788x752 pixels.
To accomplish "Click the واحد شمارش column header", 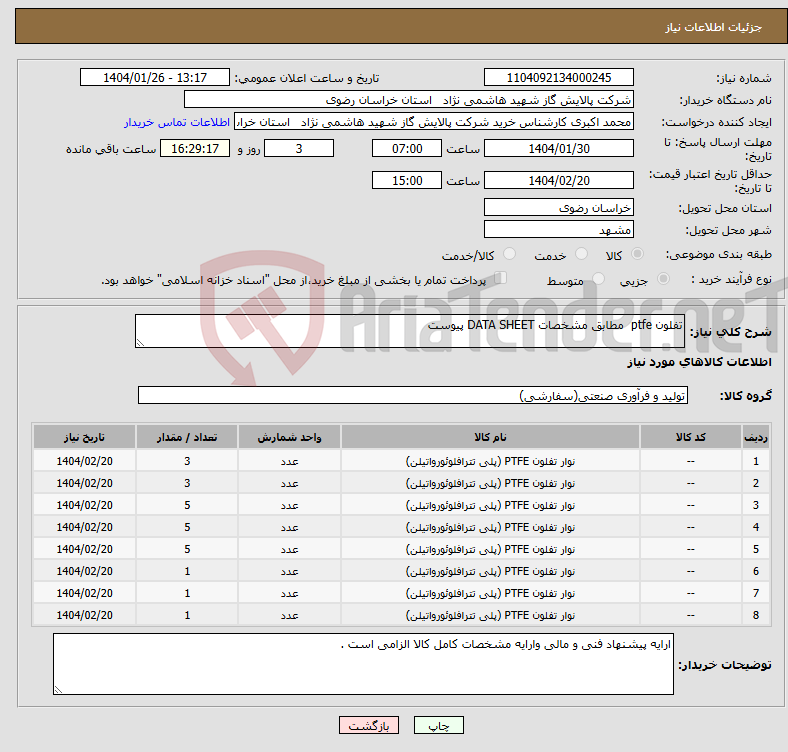I will pos(289,437).
